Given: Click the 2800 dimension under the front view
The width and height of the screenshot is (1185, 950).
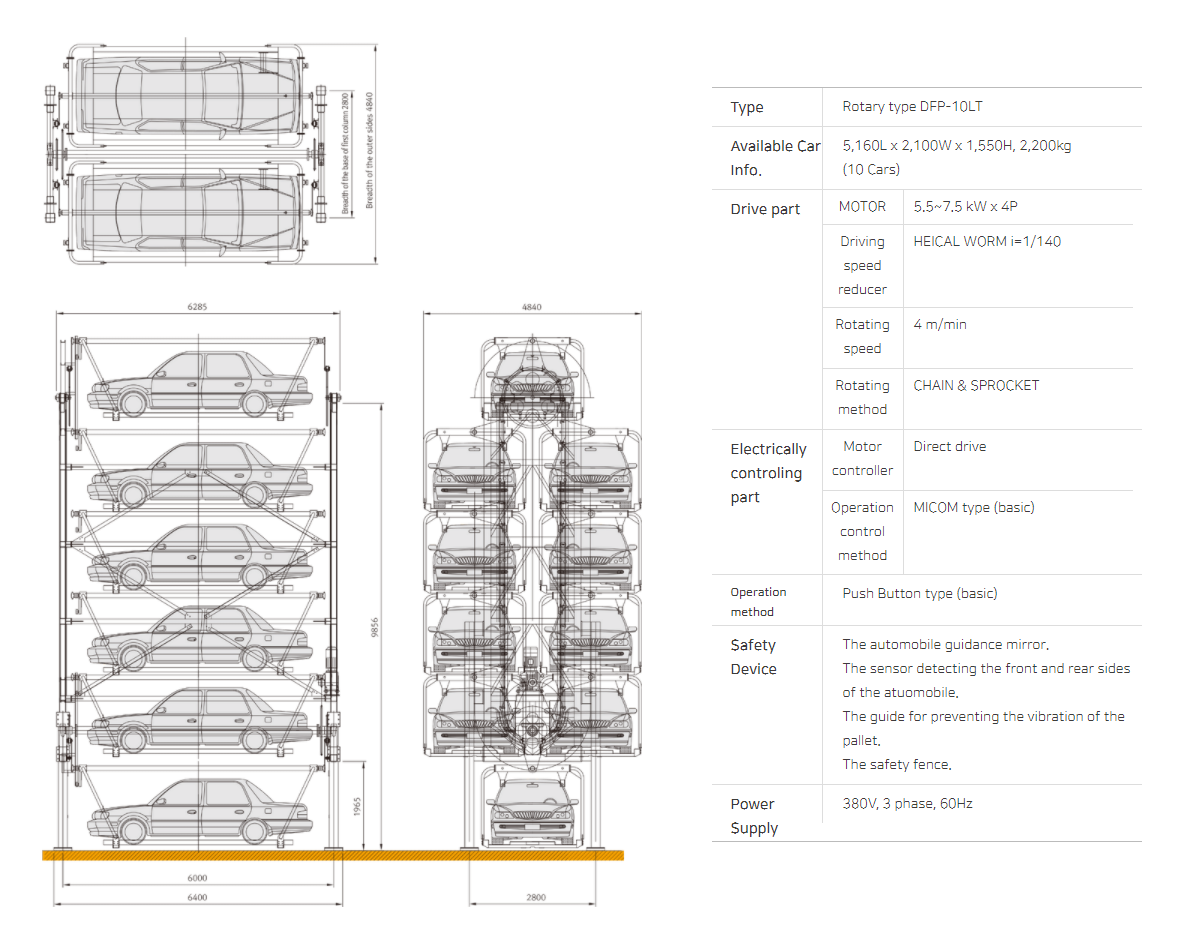Looking at the screenshot, I should 536,897.
